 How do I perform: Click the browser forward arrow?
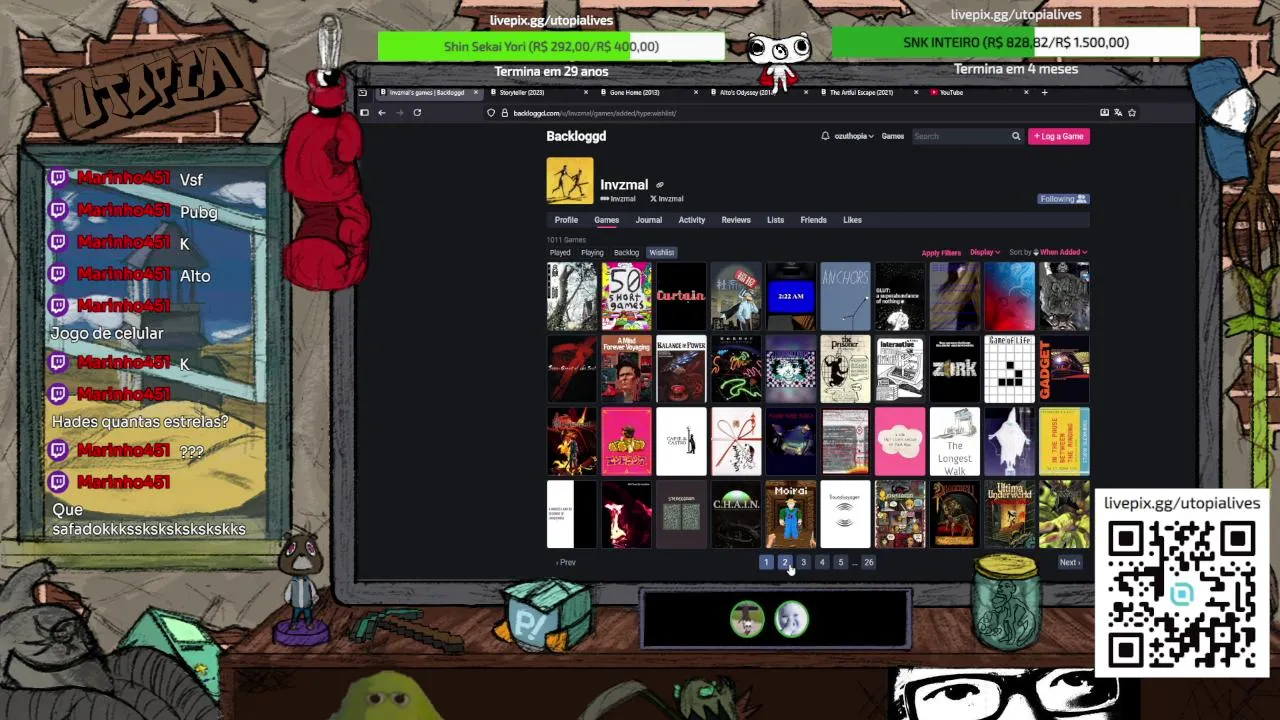coord(399,113)
